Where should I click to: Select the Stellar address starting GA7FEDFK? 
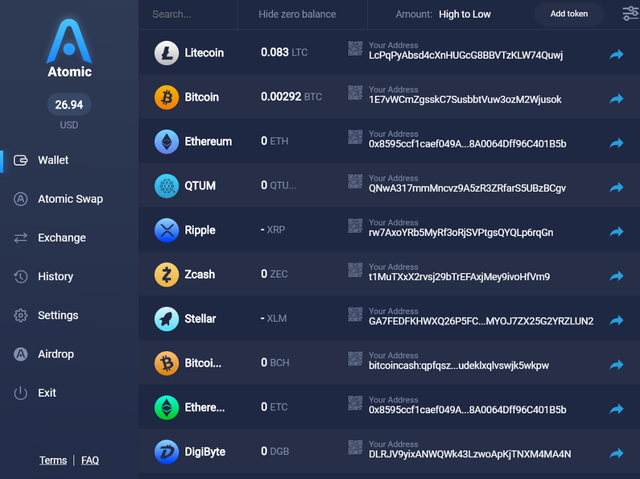tap(481, 322)
